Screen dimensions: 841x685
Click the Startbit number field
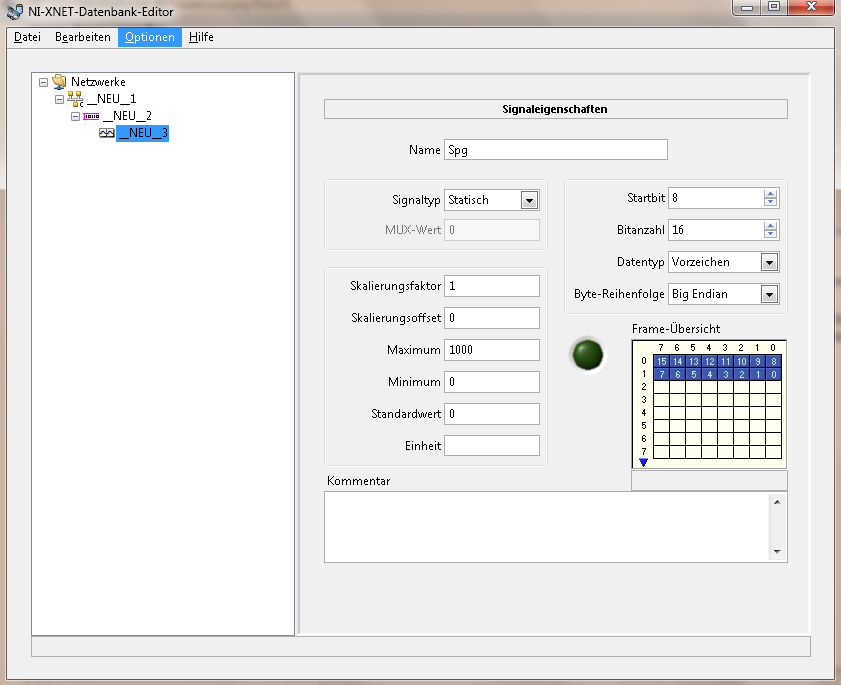715,198
